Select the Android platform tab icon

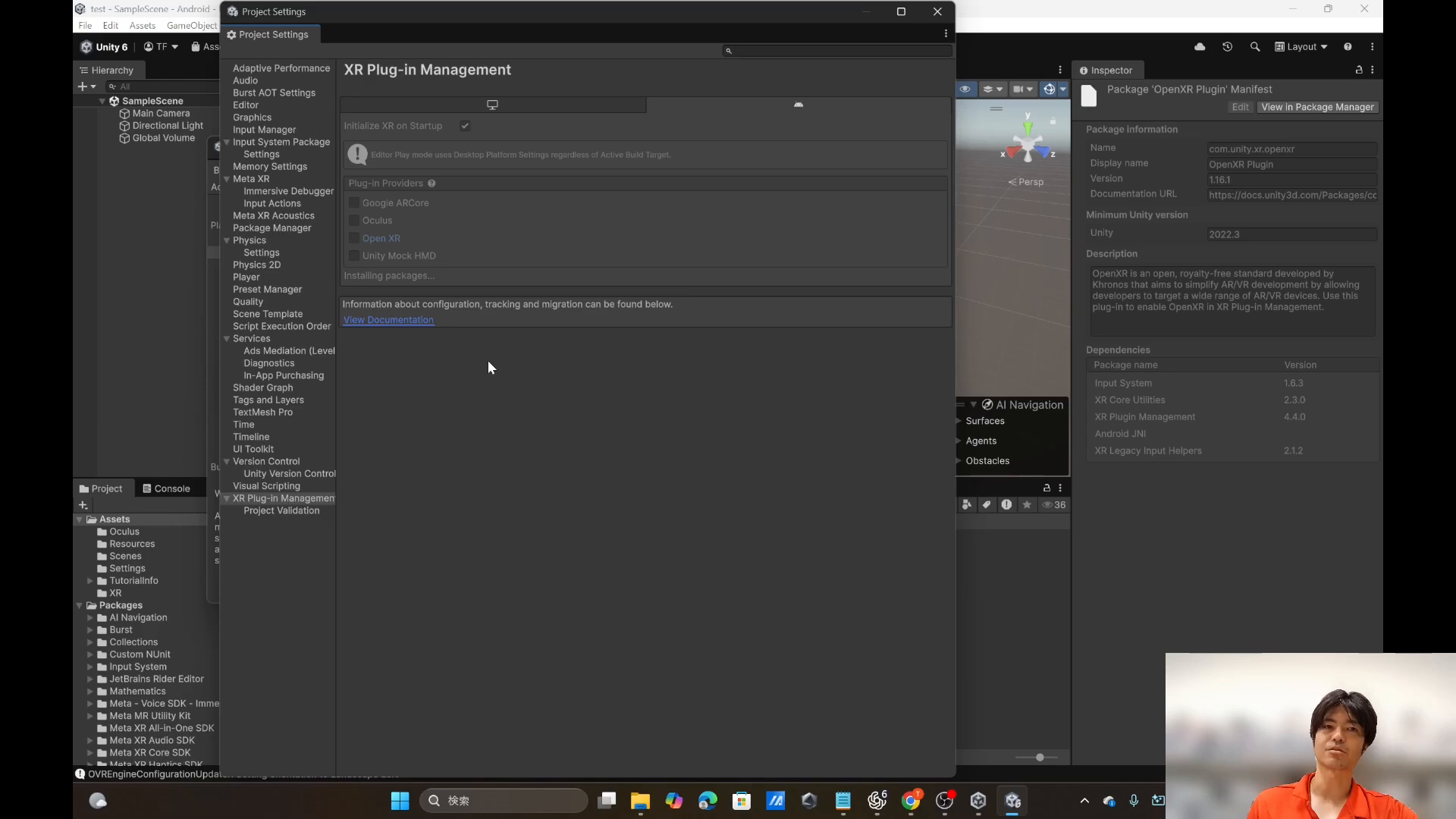(799, 105)
